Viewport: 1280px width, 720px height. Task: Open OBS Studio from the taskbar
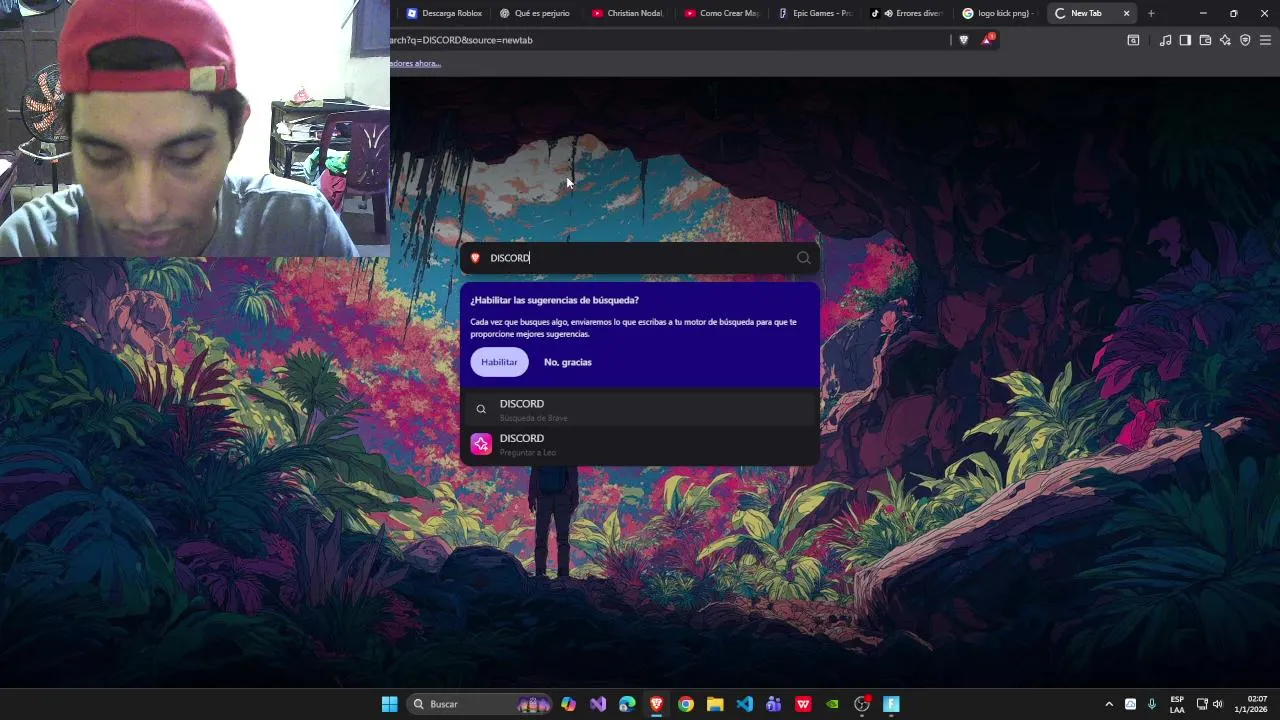click(x=862, y=704)
